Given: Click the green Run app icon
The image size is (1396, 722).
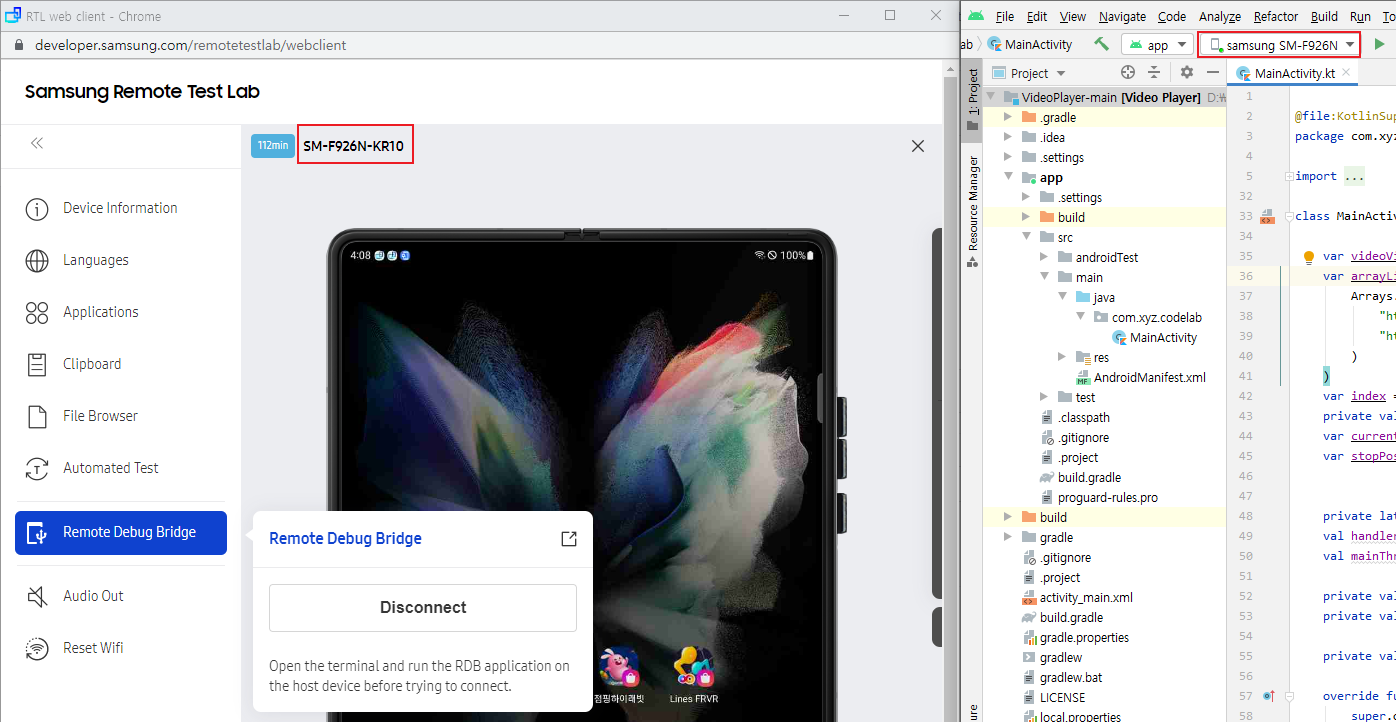Looking at the screenshot, I should tap(1380, 44).
